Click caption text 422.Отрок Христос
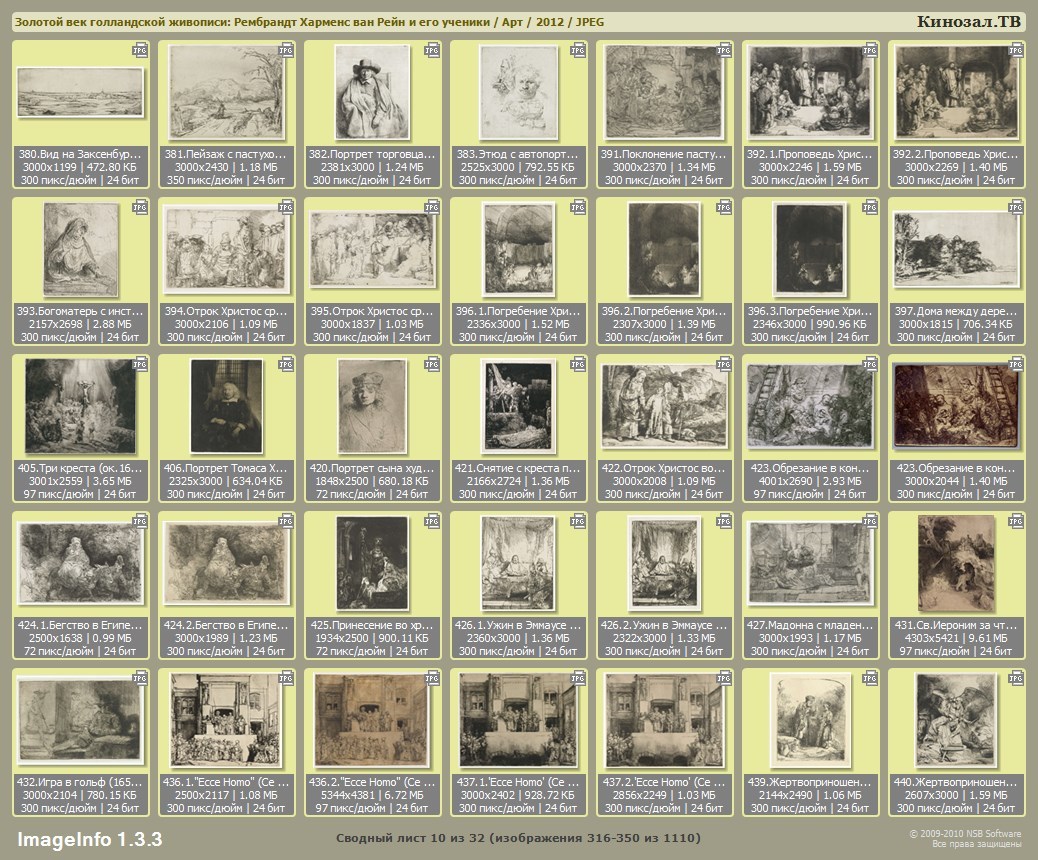Image resolution: width=1038 pixels, height=860 pixels. [665, 468]
